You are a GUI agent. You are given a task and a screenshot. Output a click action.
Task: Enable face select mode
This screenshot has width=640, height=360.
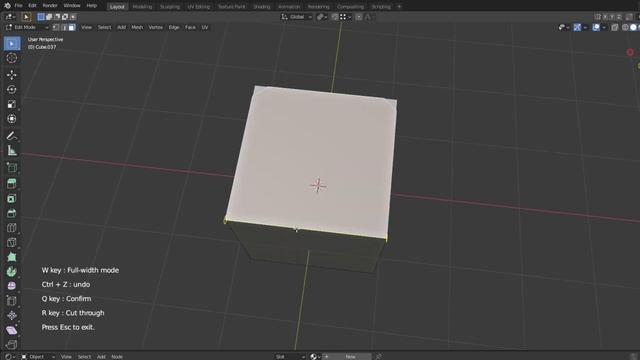point(72,27)
